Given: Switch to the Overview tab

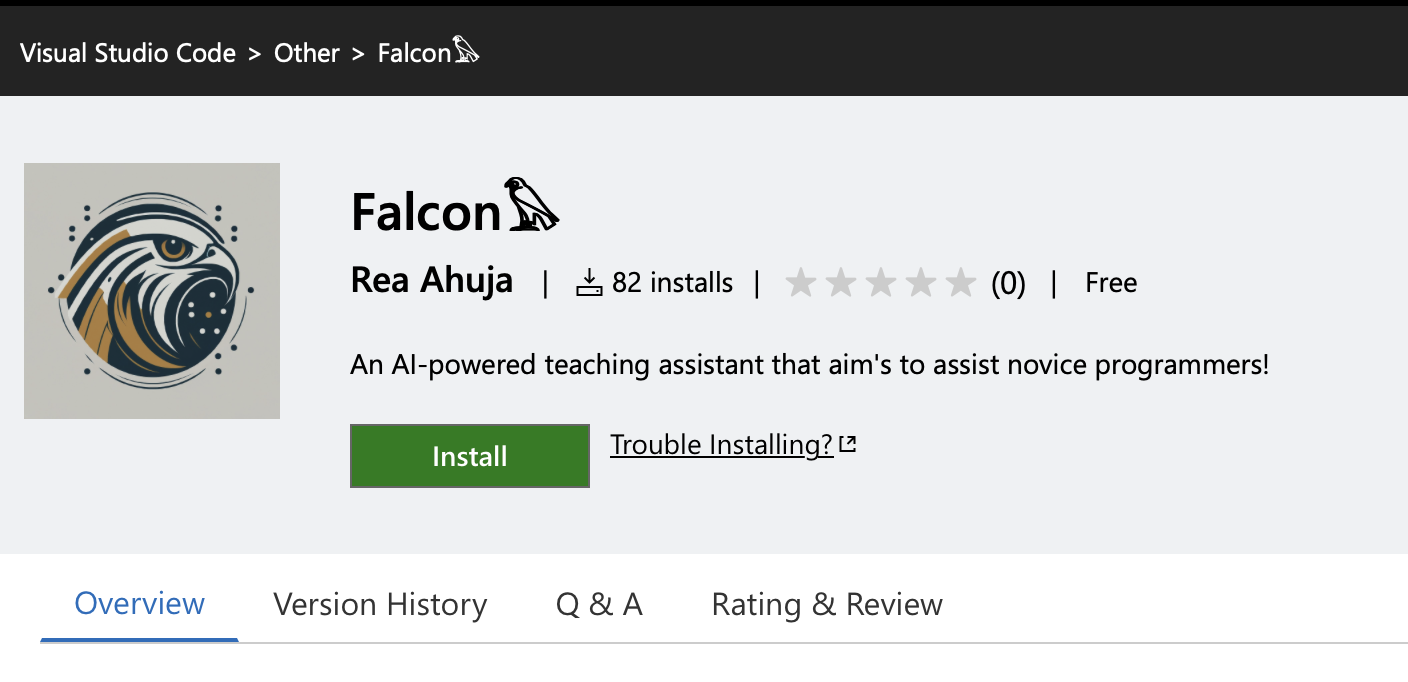Looking at the screenshot, I should click(140, 604).
